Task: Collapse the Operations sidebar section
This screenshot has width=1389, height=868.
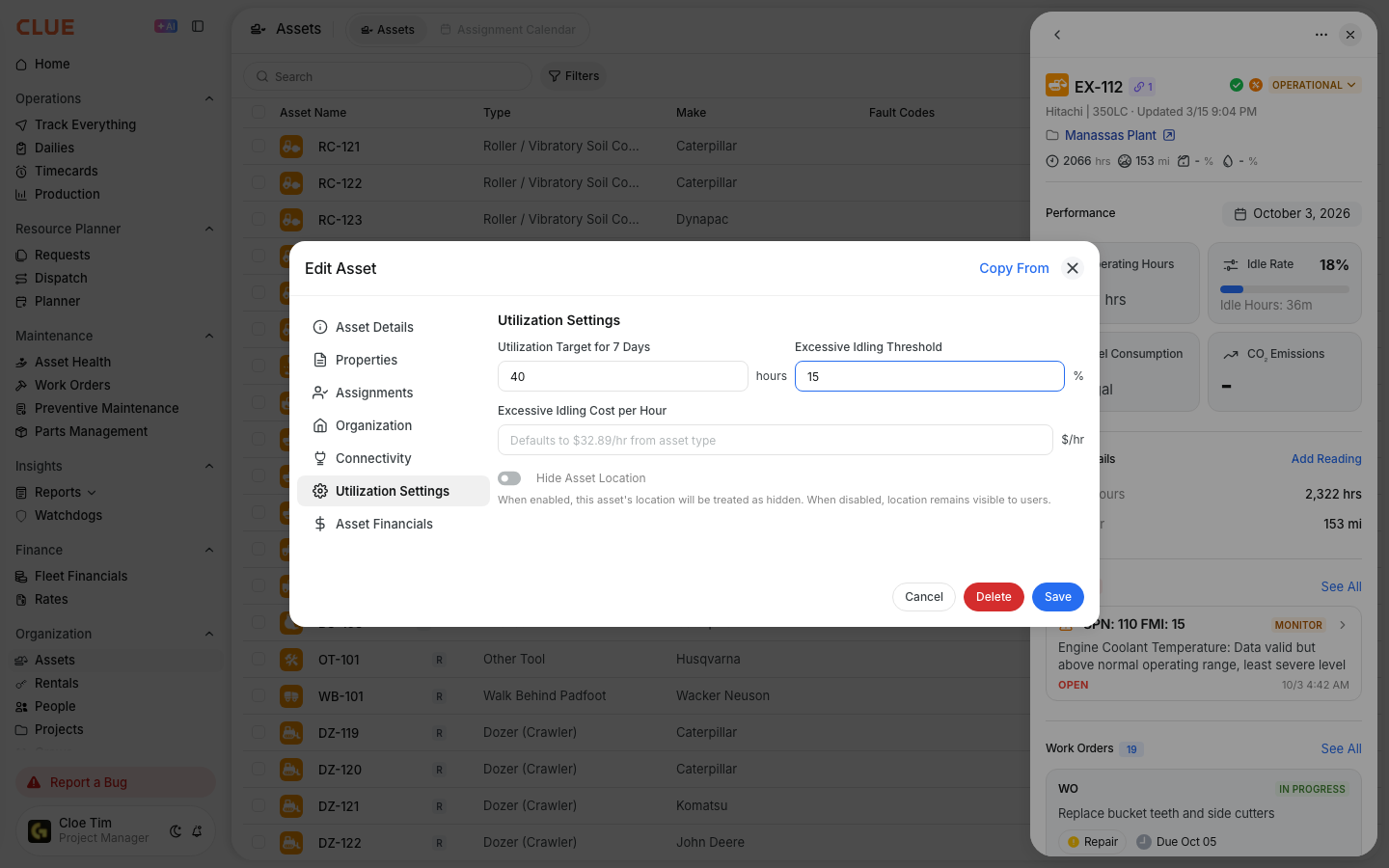Action: pyautogui.click(x=209, y=98)
